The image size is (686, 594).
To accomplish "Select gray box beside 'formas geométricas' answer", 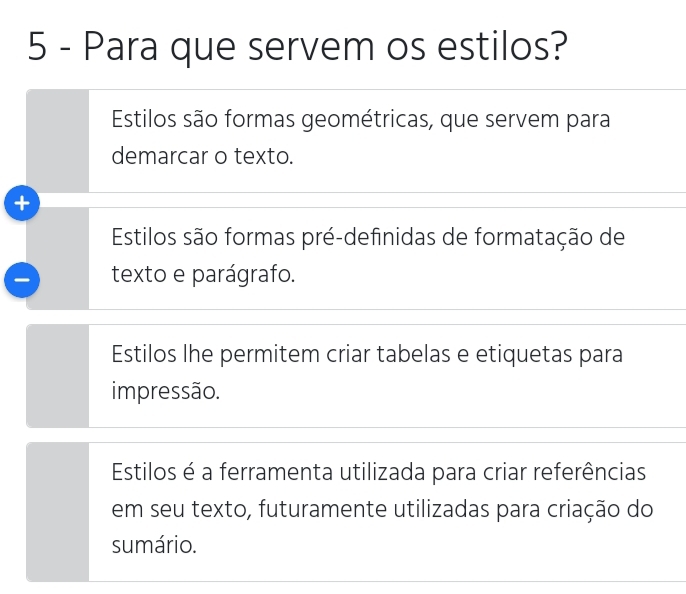I will pos(58,140).
